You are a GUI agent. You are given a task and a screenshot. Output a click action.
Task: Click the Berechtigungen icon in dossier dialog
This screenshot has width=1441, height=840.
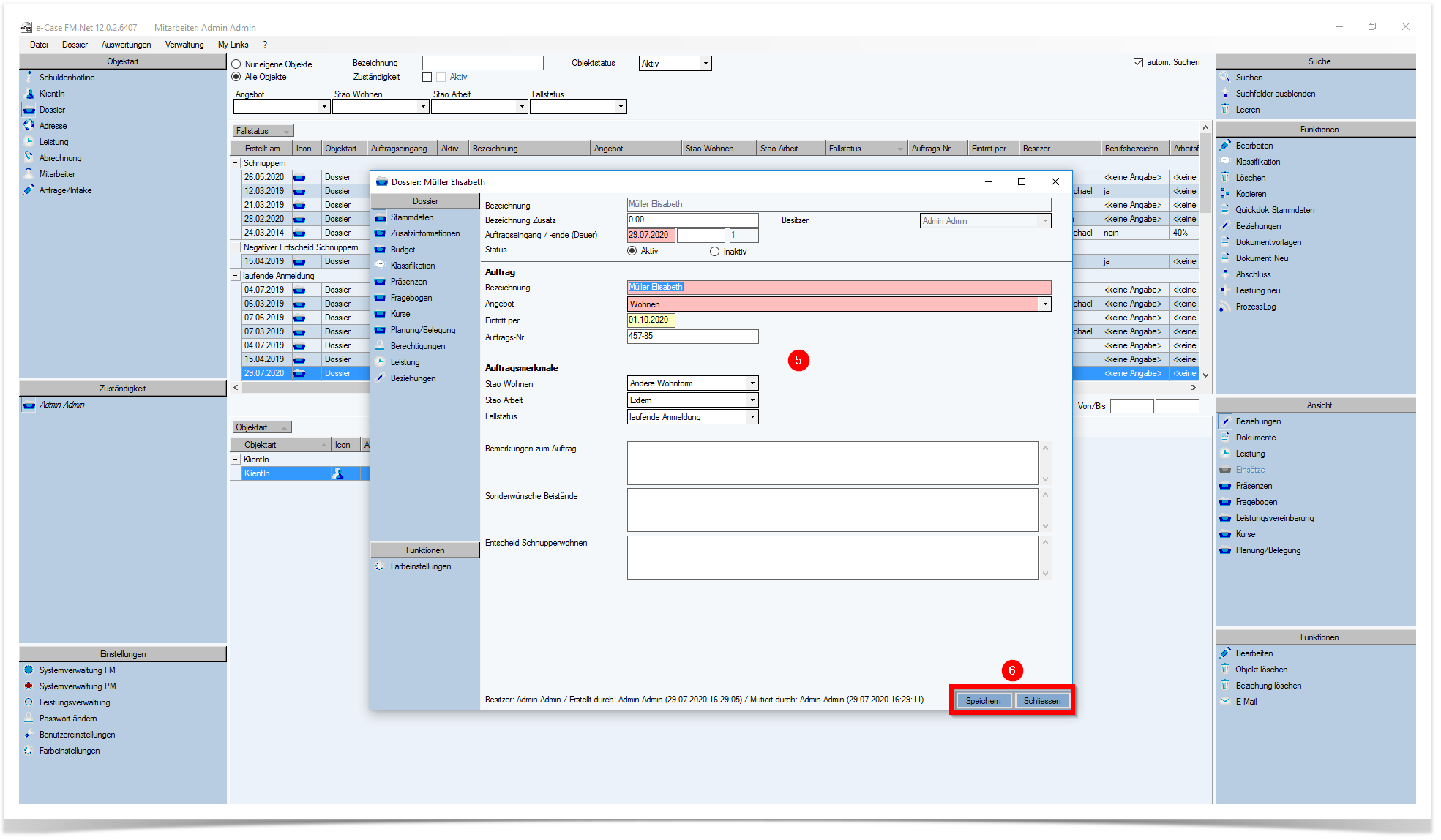380,346
